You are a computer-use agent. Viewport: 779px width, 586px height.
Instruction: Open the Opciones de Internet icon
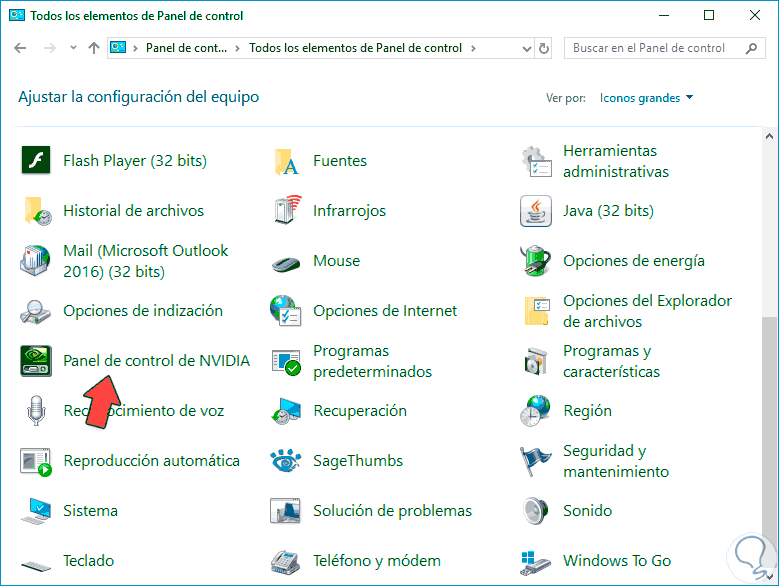coord(286,310)
